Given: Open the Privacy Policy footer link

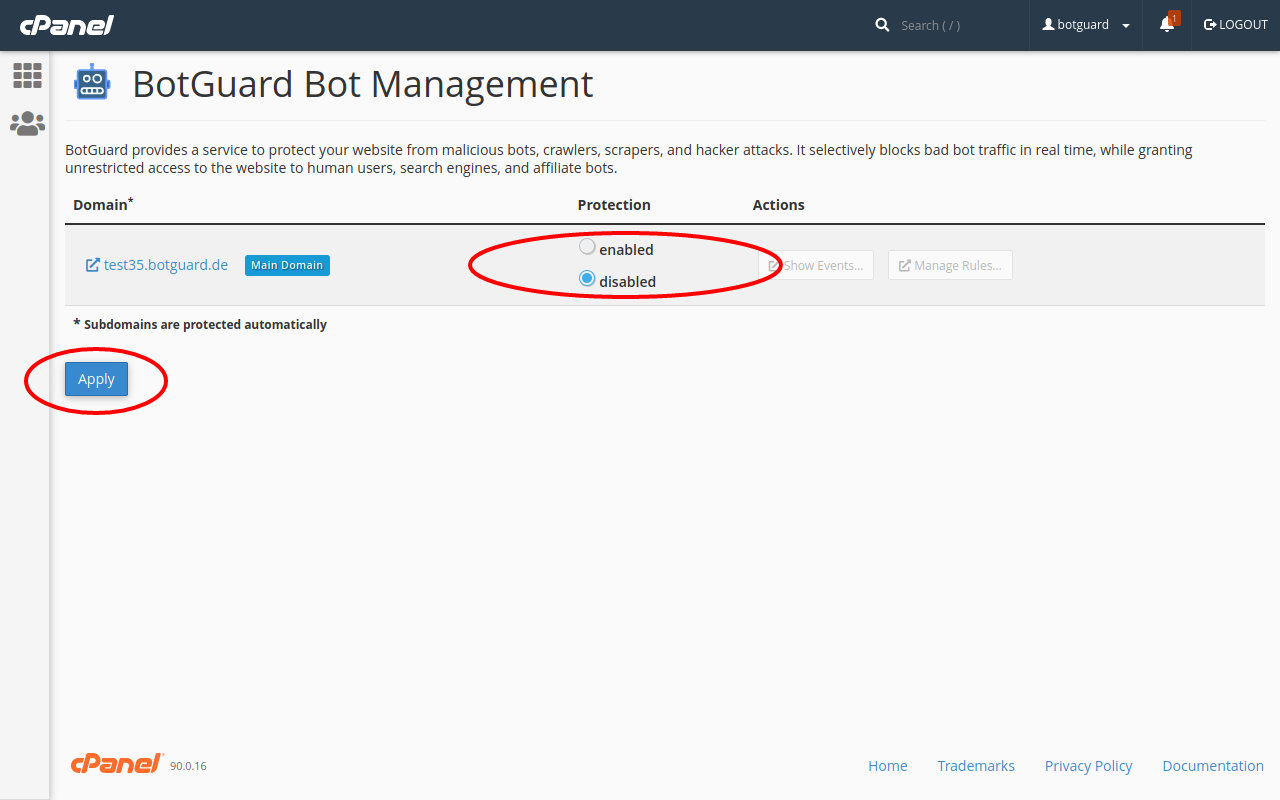Looking at the screenshot, I should (1088, 766).
